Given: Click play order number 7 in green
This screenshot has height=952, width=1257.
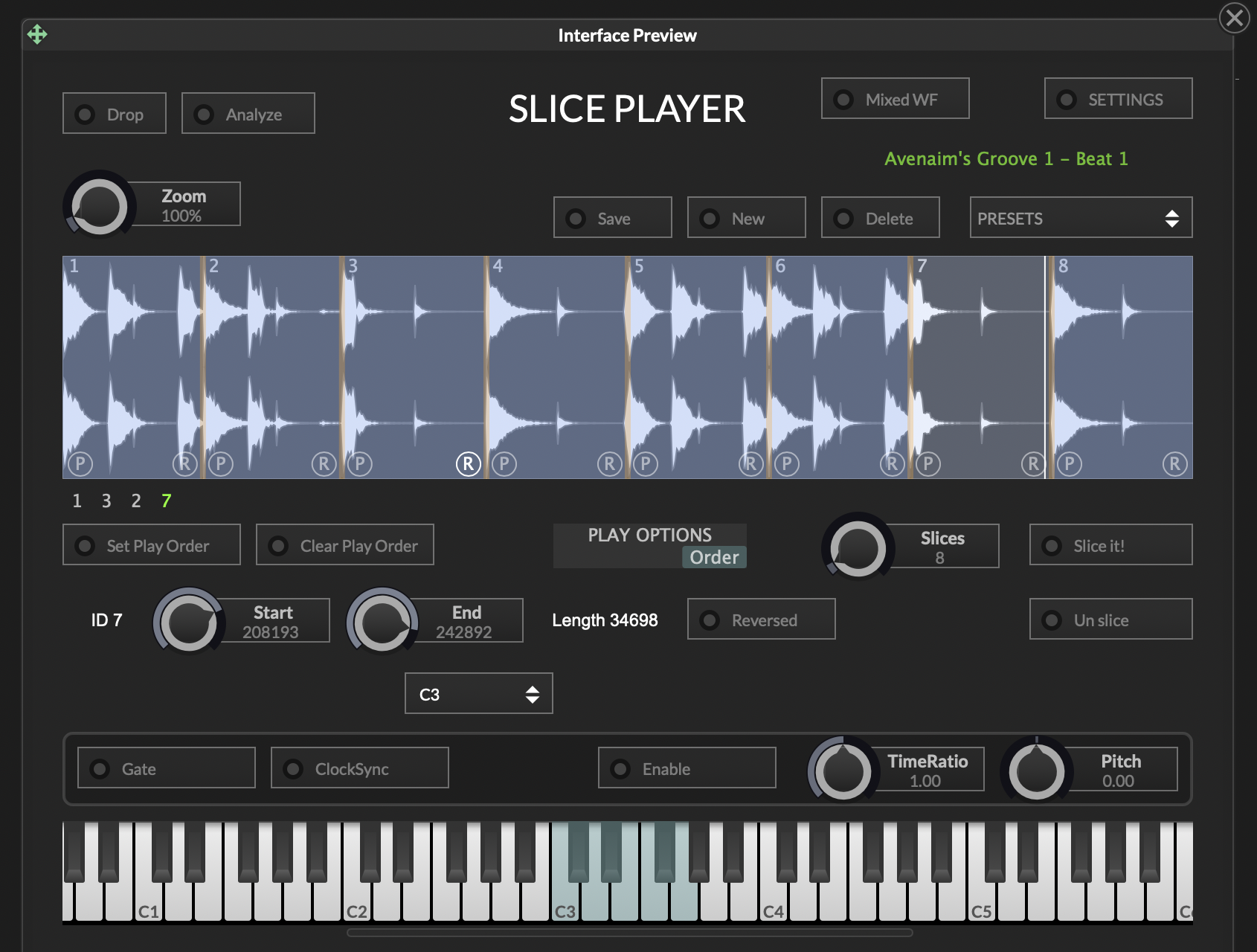Looking at the screenshot, I should coord(166,501).
